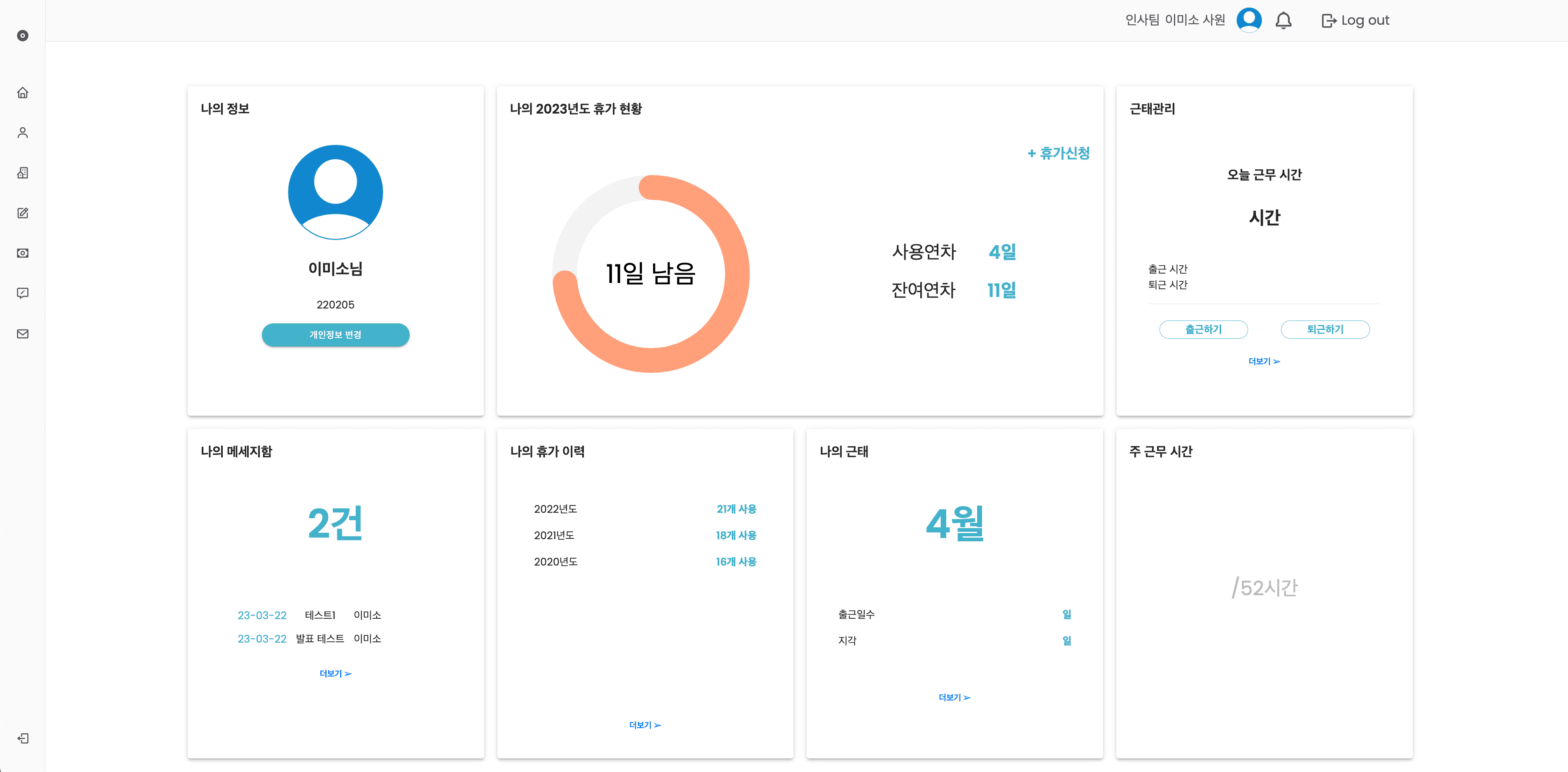This screenshot has width=1568, height=772.
Task: Expand 더보기 in 나의 휴가 이력 card
Action: [x=644, y=725]
